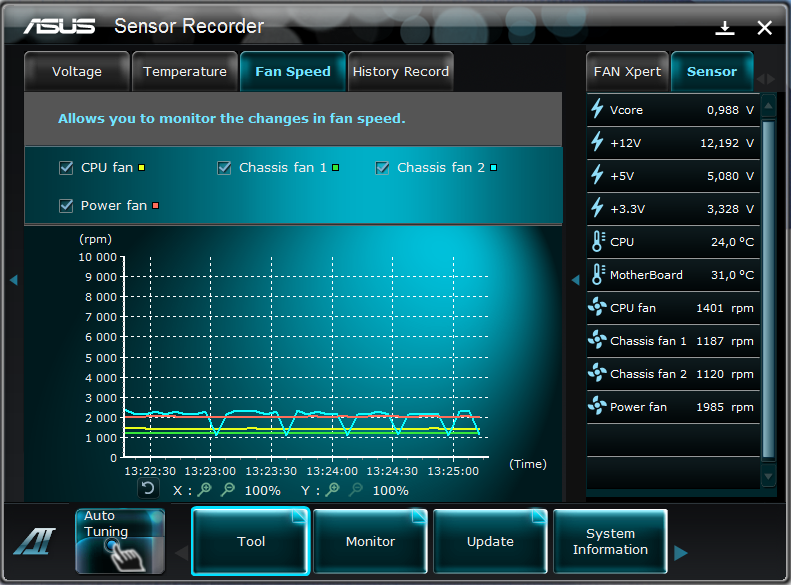Open the Tool menu button
This screenshot has height=585, width=791.
coord(251,541)
